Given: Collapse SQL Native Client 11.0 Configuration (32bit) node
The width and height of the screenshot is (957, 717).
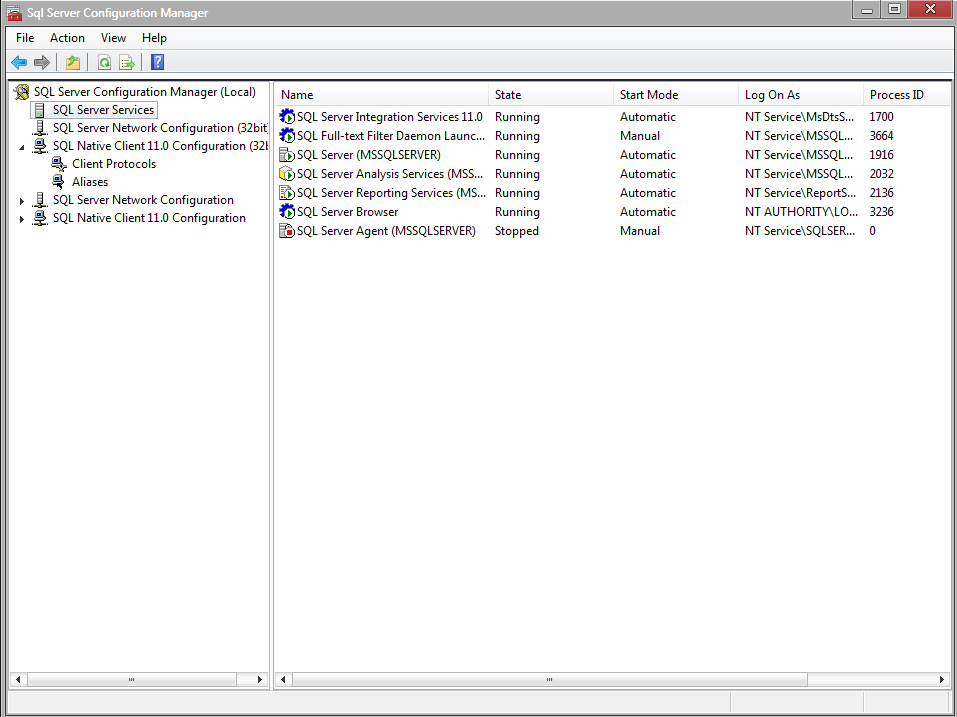Looking at the screenshot, I should tap(22, 147).
